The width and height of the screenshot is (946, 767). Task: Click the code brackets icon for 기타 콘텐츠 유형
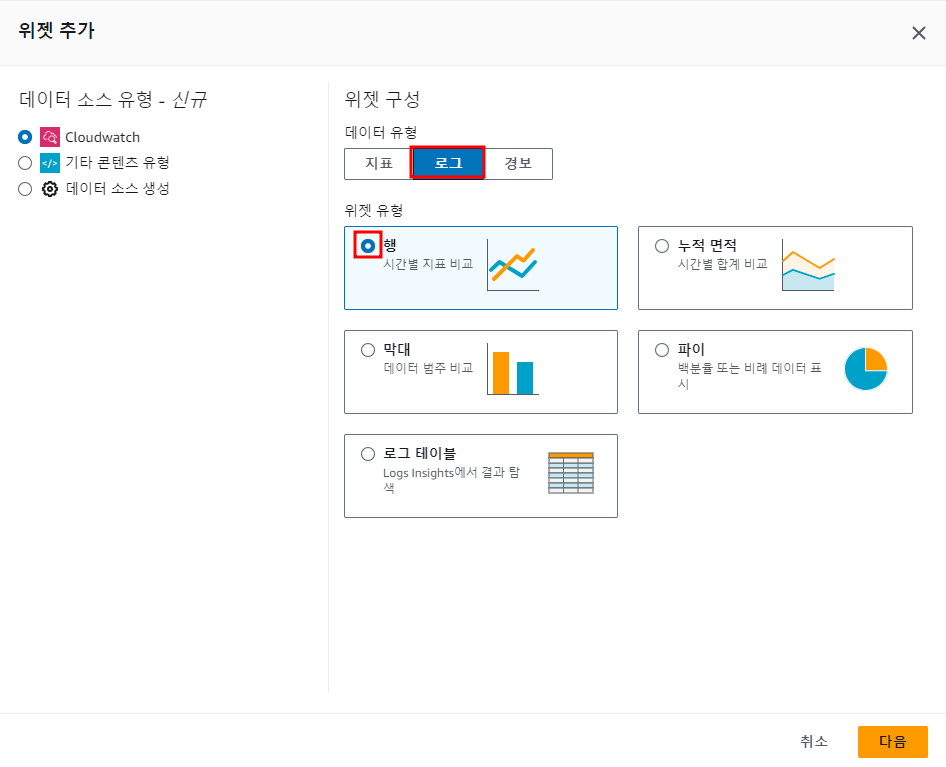(50, 163)
